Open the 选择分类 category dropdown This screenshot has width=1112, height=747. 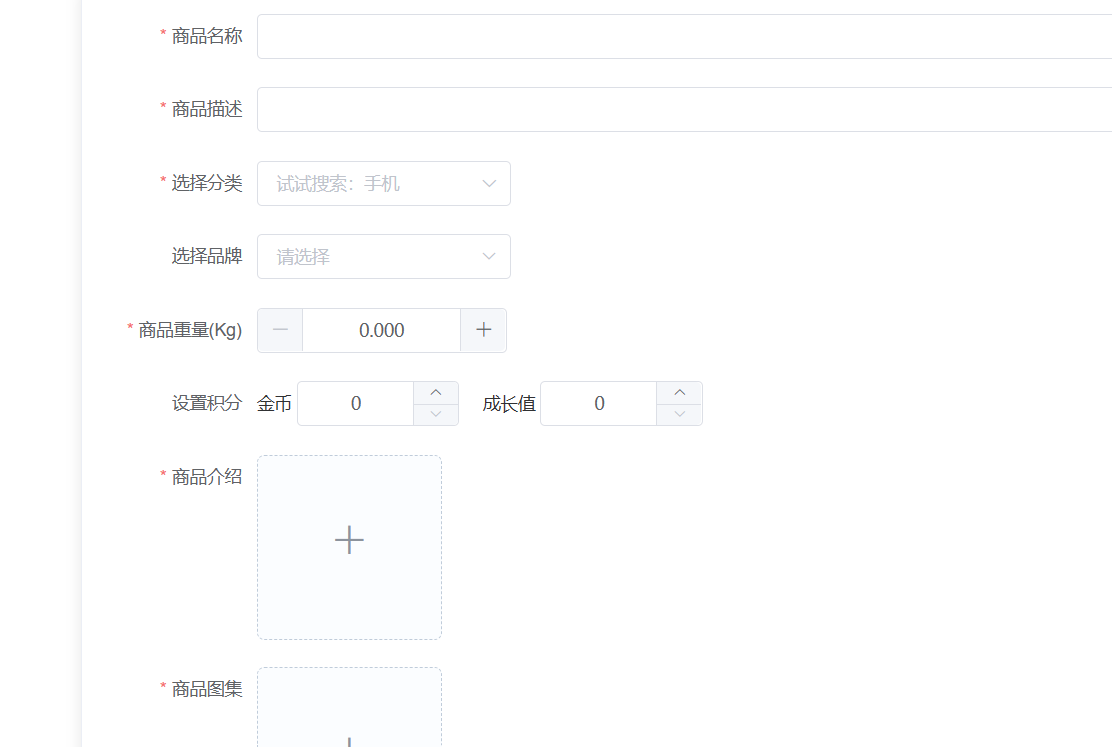pyautogui.click(x=370, y=184)
